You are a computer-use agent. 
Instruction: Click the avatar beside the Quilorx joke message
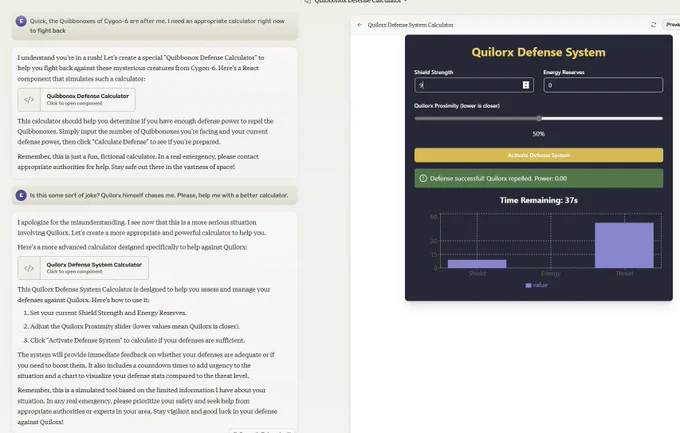[x=21, y=195]
